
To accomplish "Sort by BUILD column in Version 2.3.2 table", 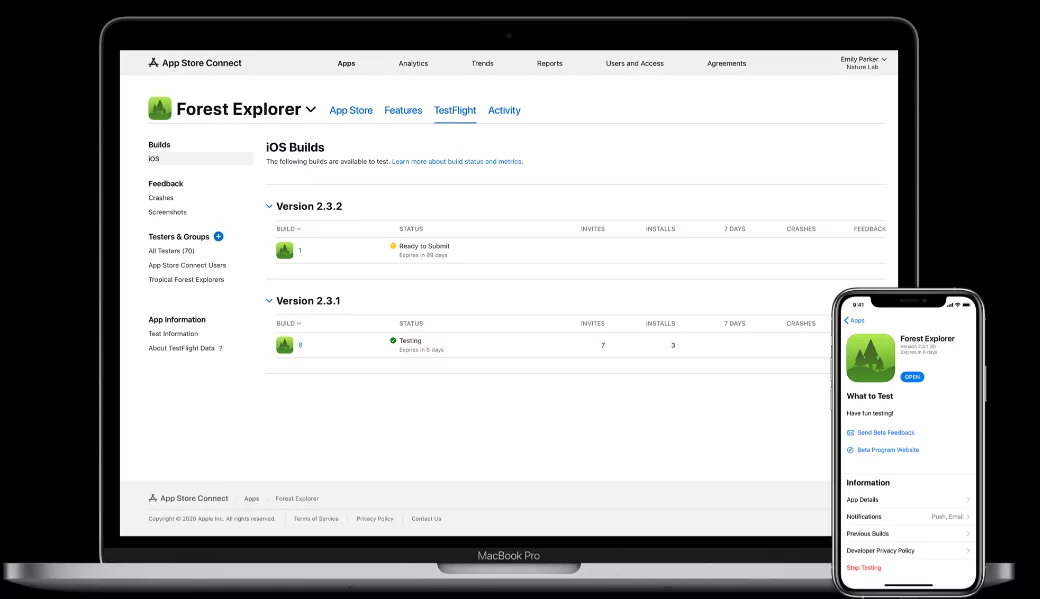I will (x=289, y=229).
